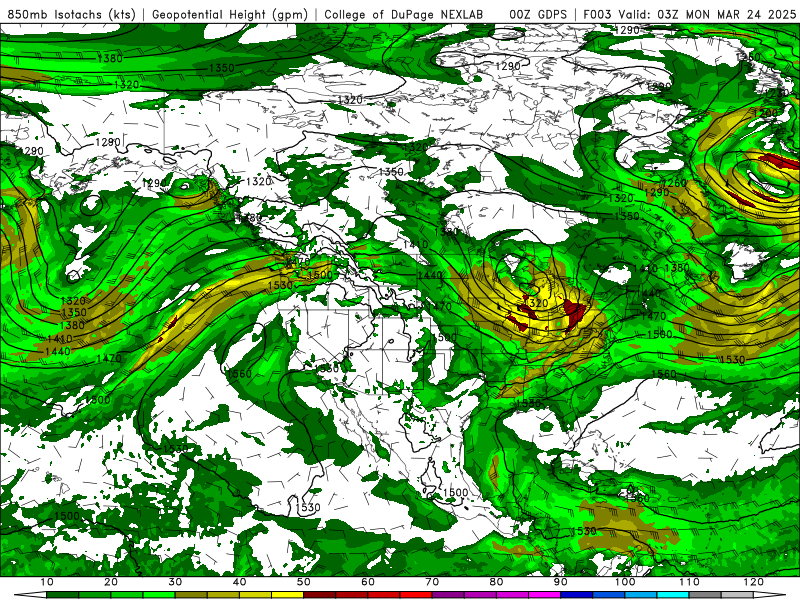
Task: Click the 1250 height contour label
Action: tap(749, 57)
